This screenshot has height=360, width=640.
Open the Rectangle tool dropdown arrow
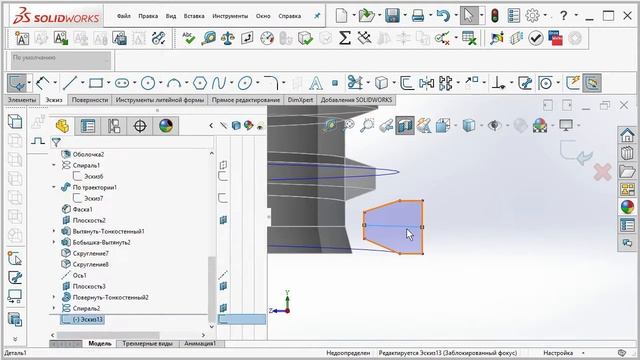(108, 83)
